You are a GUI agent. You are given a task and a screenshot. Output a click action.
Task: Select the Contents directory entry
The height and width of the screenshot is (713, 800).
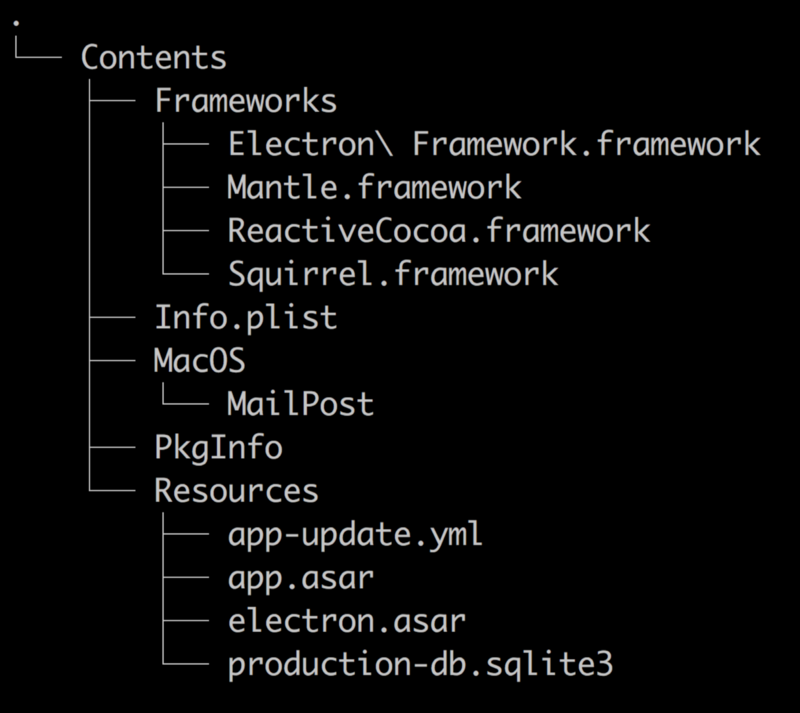153,57
